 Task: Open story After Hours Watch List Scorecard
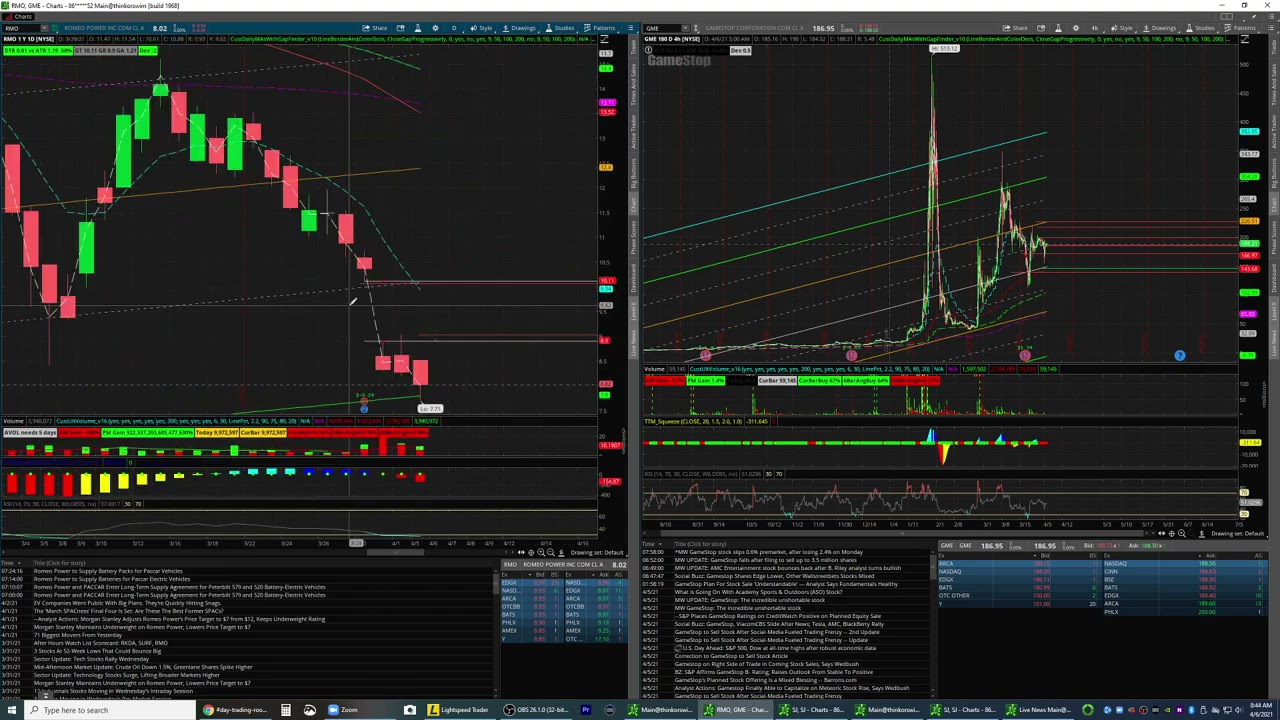[x=101, y=643]
